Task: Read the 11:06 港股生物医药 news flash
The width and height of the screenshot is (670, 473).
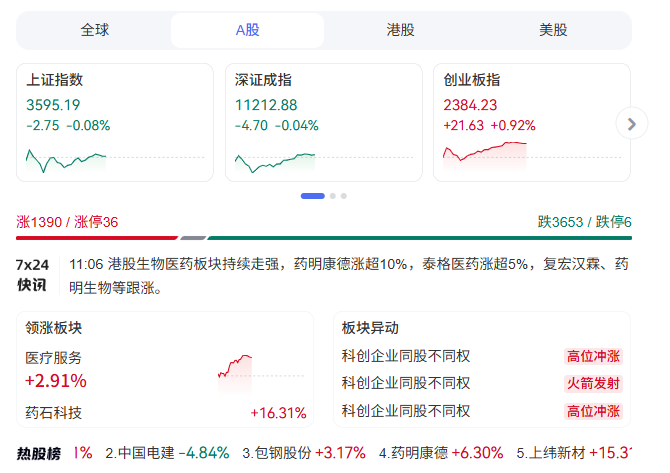Action: pos(350,276)
